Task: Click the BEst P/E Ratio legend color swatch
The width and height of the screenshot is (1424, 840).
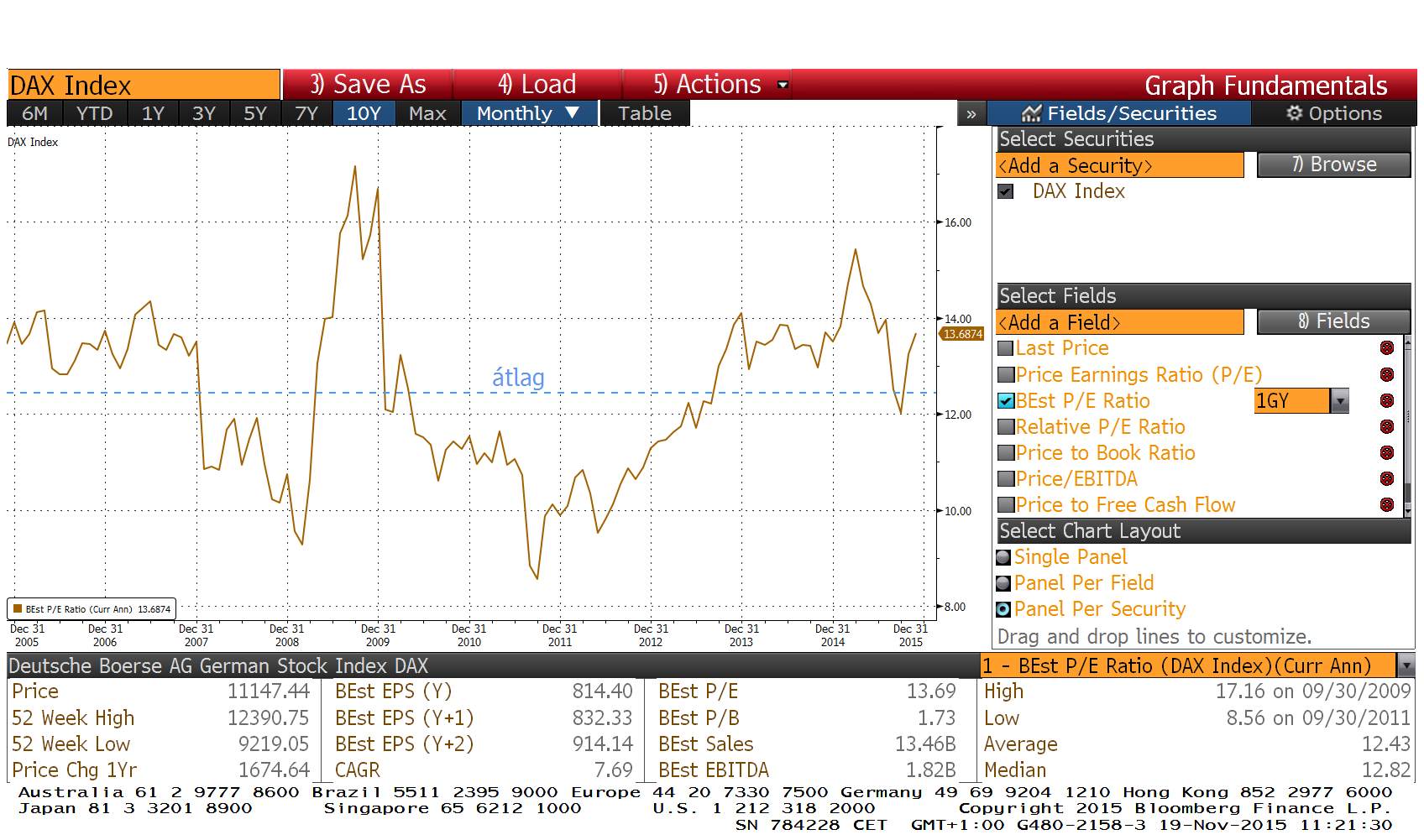Action: [18, 608]
